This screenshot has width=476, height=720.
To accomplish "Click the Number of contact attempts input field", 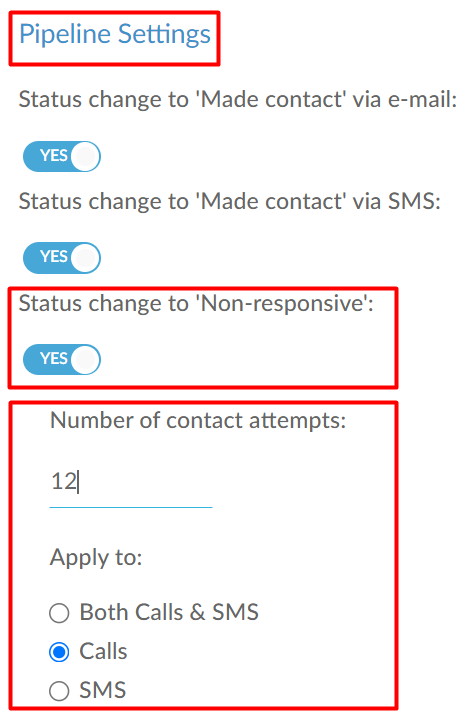I will [x=131, y=482].
